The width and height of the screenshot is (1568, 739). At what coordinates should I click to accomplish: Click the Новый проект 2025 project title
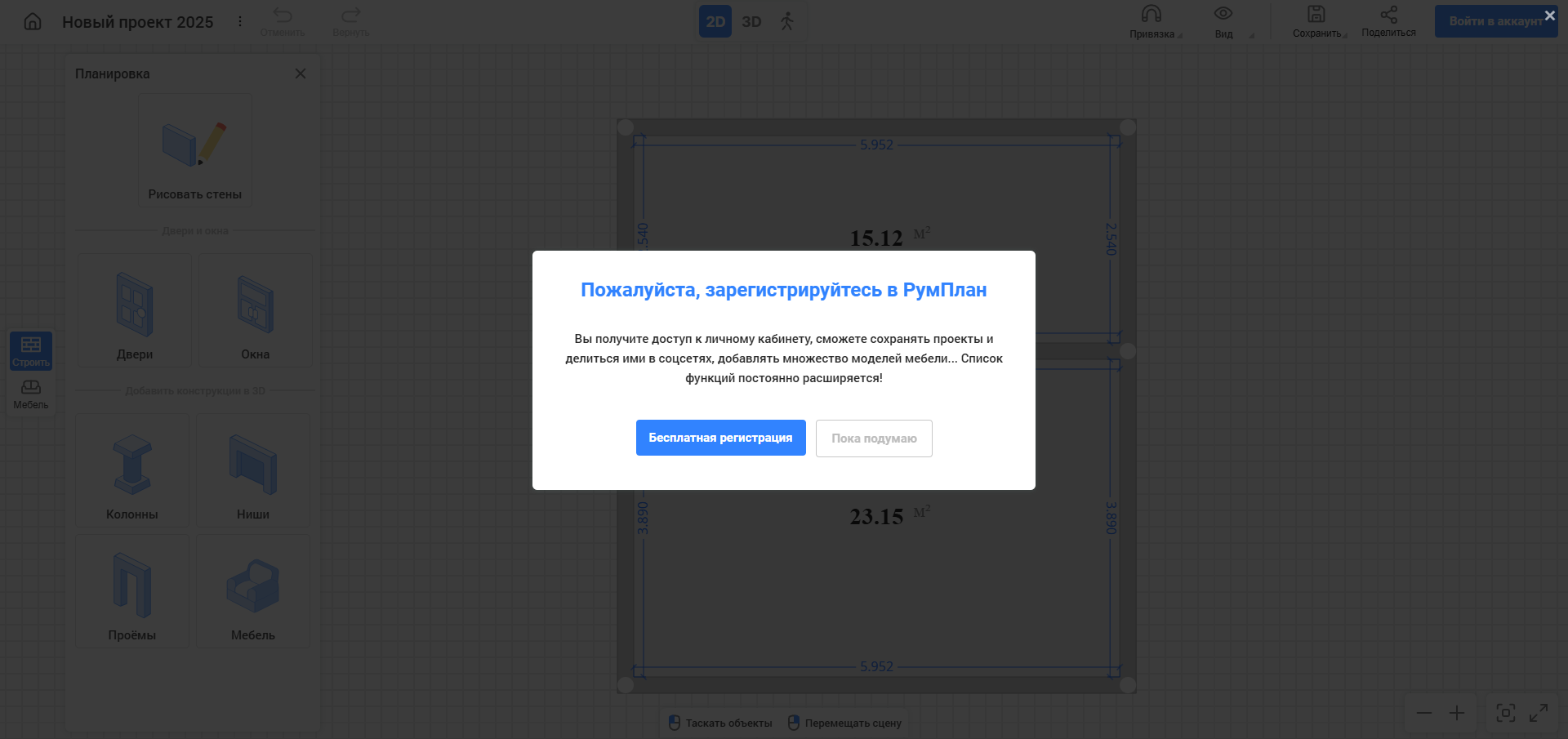(x=138, y=22)
